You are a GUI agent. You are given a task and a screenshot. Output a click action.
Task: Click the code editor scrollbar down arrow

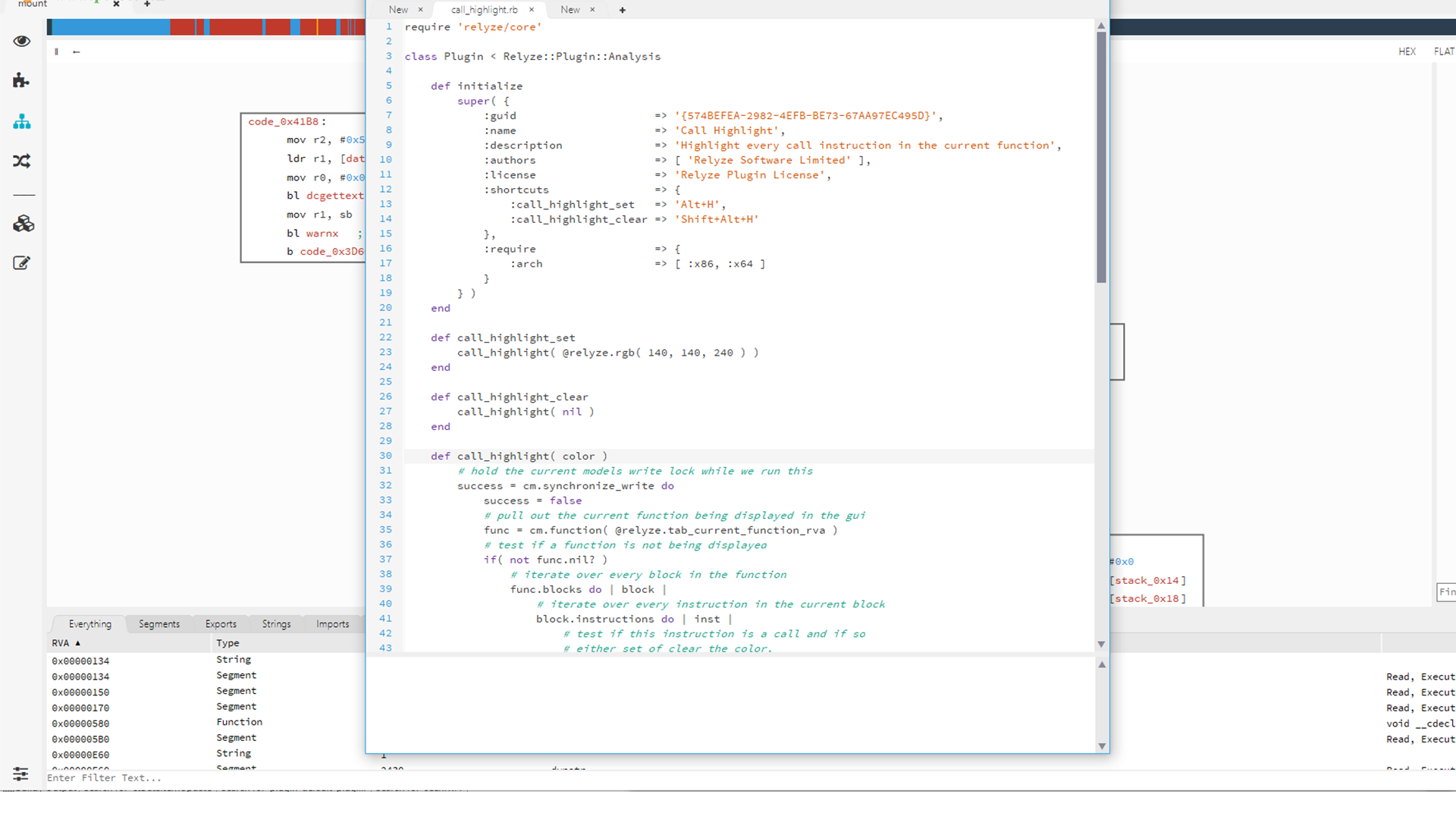[x=1101, y=645]
